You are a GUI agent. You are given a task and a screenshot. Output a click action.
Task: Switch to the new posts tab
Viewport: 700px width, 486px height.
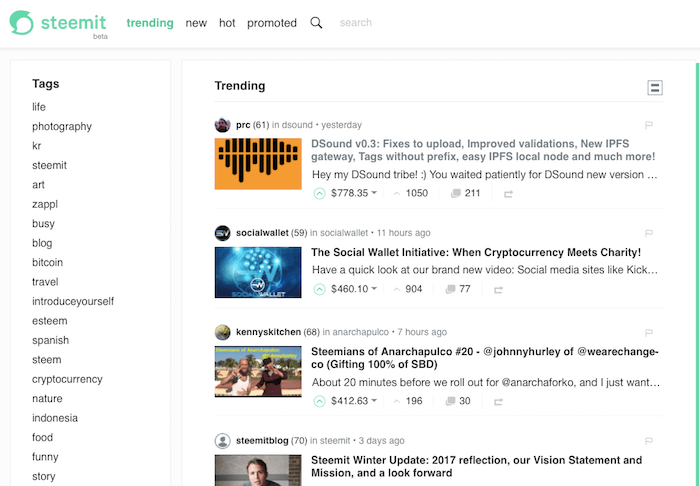click(196, 23)
